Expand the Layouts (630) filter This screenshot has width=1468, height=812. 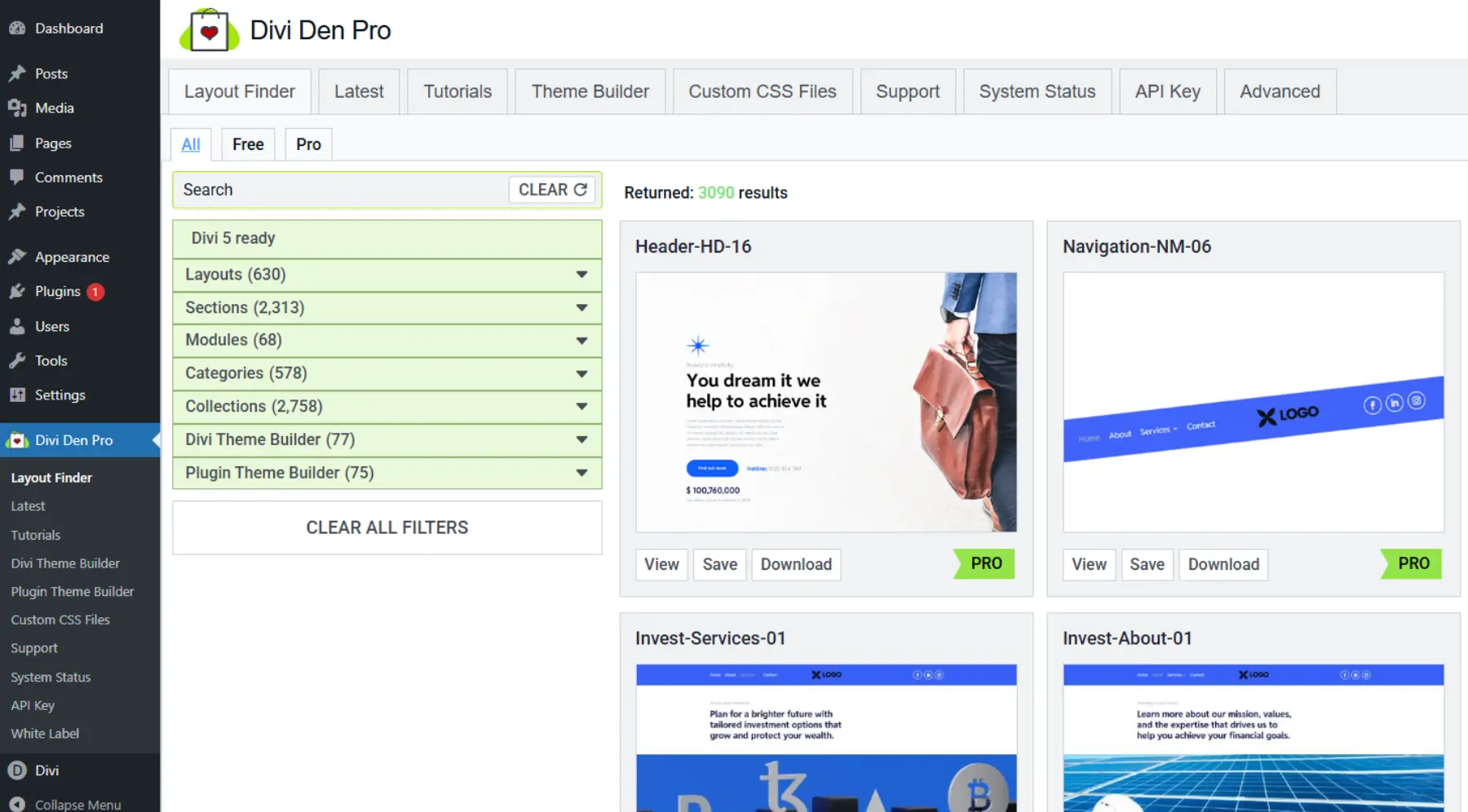coord(387,275)
